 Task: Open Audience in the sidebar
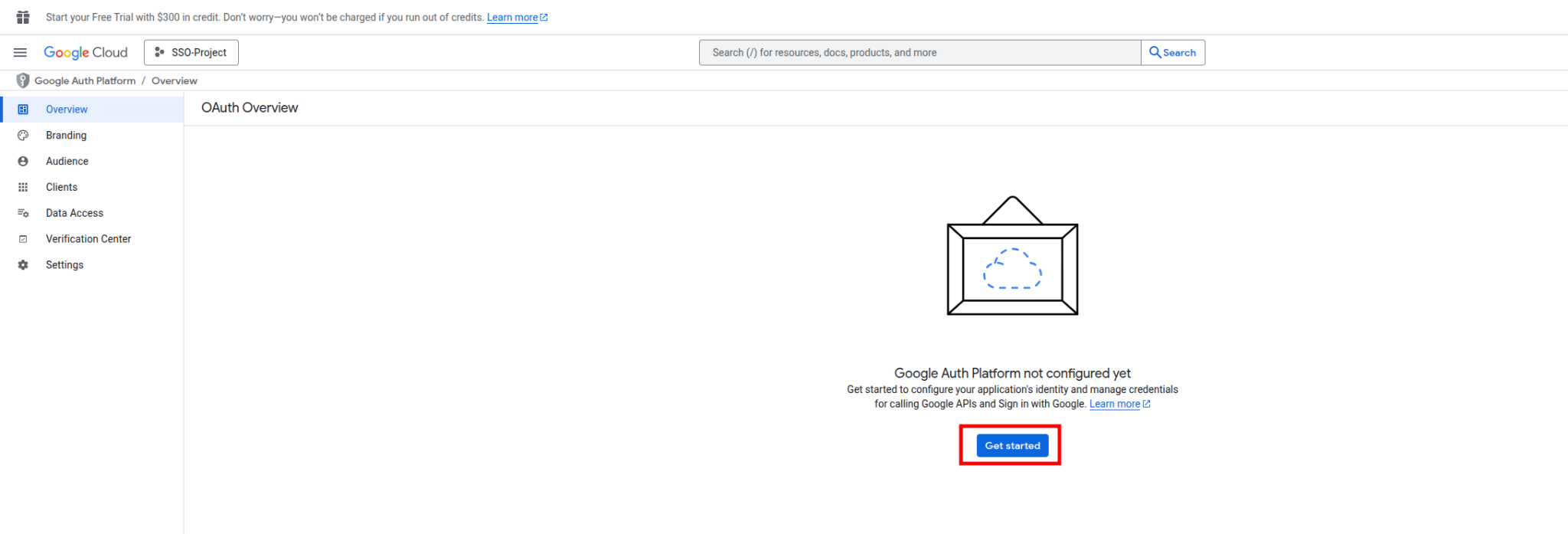pyautogui.click(x=92, y=162)
